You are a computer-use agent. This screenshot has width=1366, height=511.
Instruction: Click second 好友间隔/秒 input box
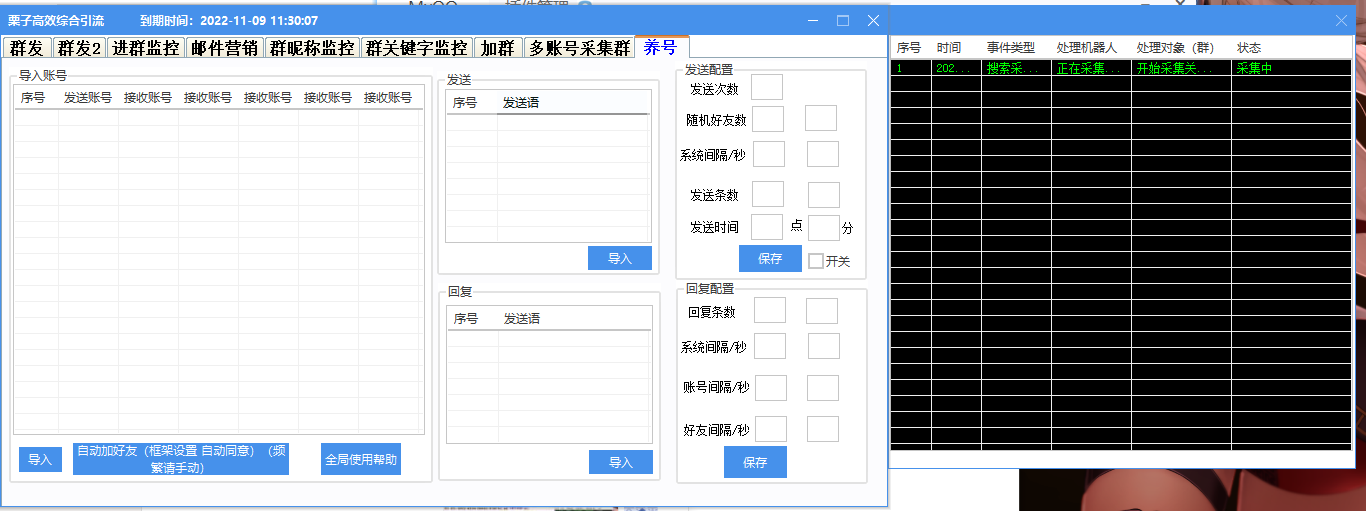click(x=823, y=429)
